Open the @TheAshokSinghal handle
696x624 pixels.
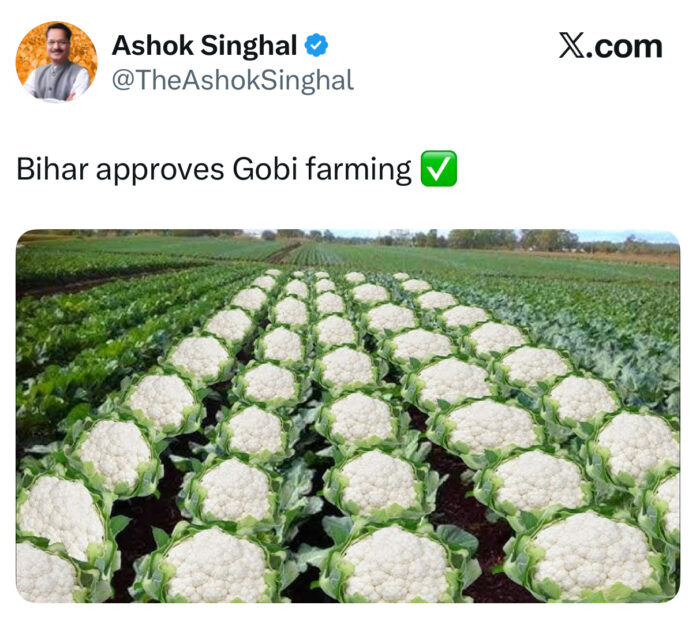[233, 81]
